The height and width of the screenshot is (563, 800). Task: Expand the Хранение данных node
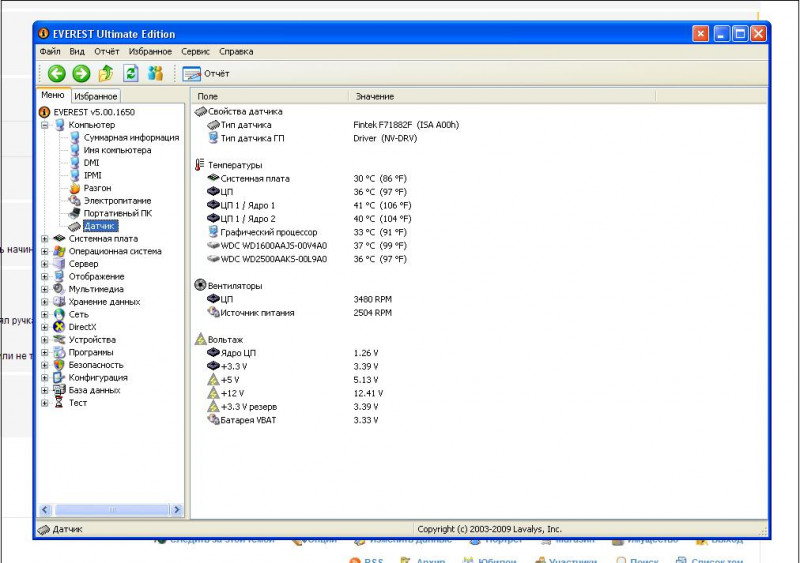(x=45, y=302)
